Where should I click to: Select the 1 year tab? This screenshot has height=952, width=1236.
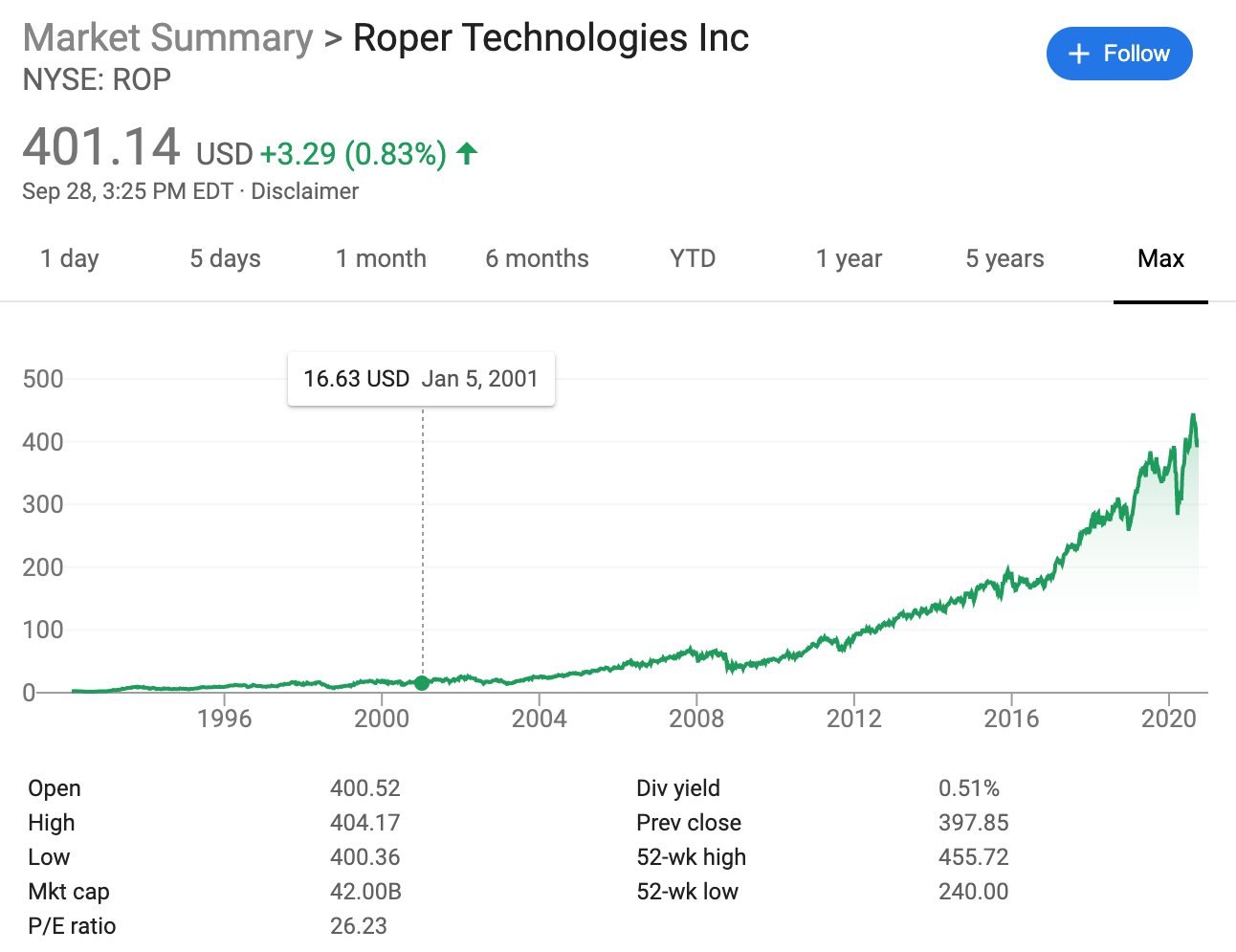click(849, 258)
